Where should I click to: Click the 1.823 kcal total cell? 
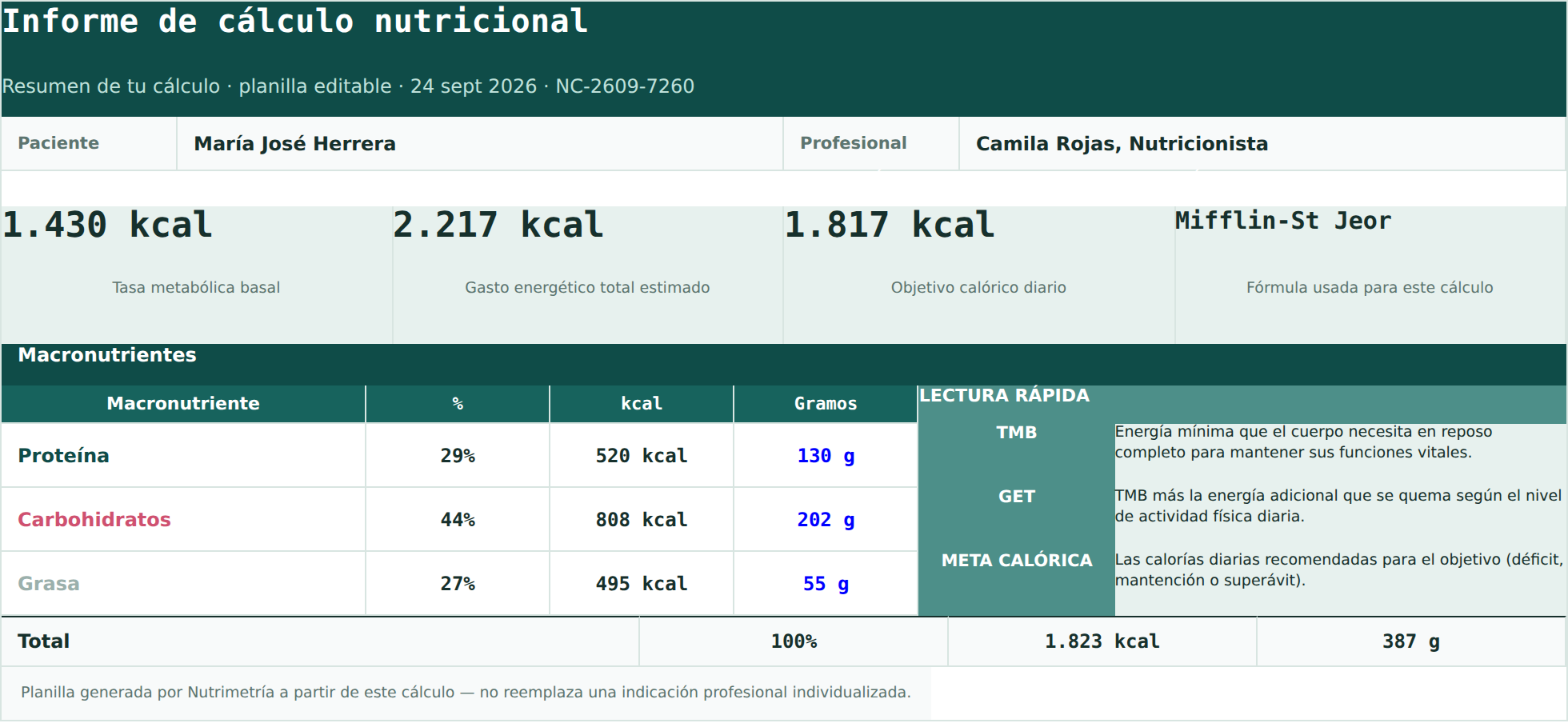click(x=1102, y=641)
